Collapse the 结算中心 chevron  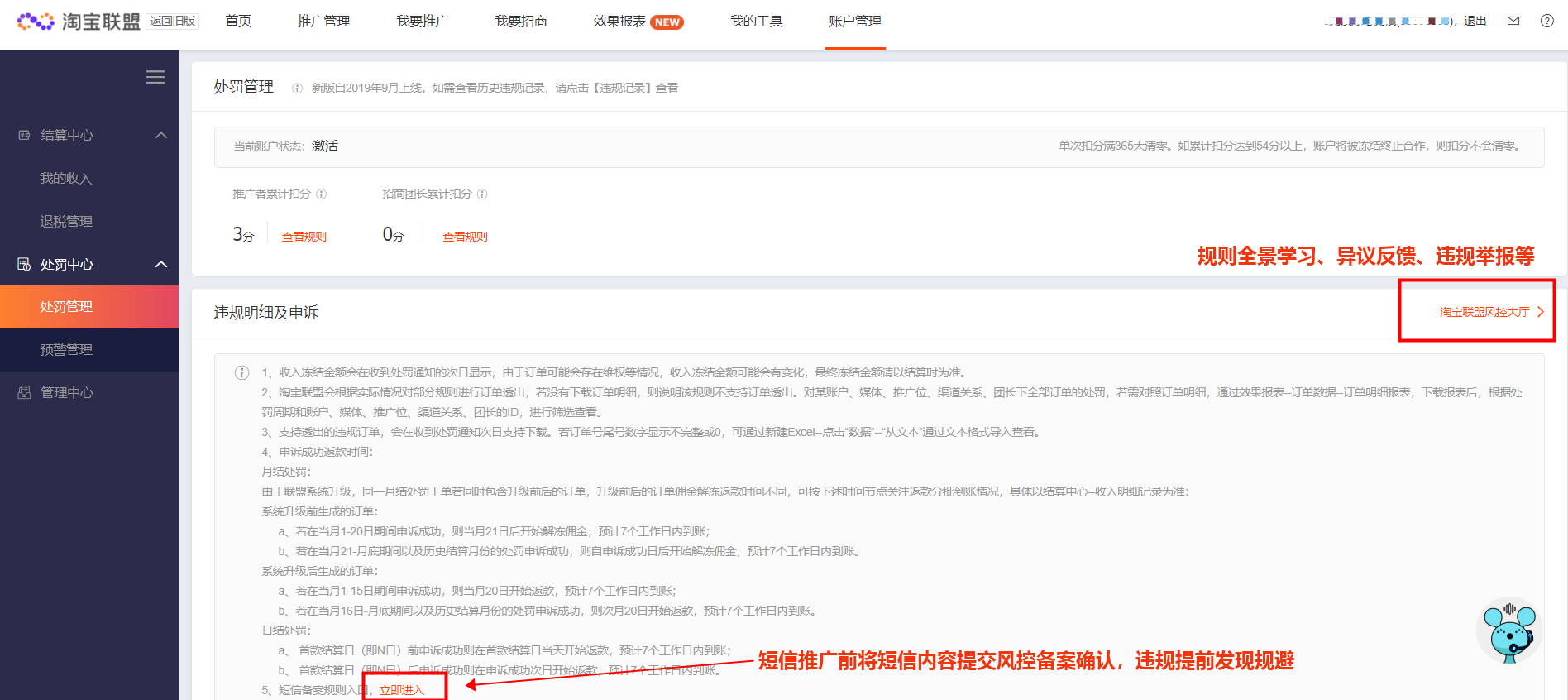[161, 135]
